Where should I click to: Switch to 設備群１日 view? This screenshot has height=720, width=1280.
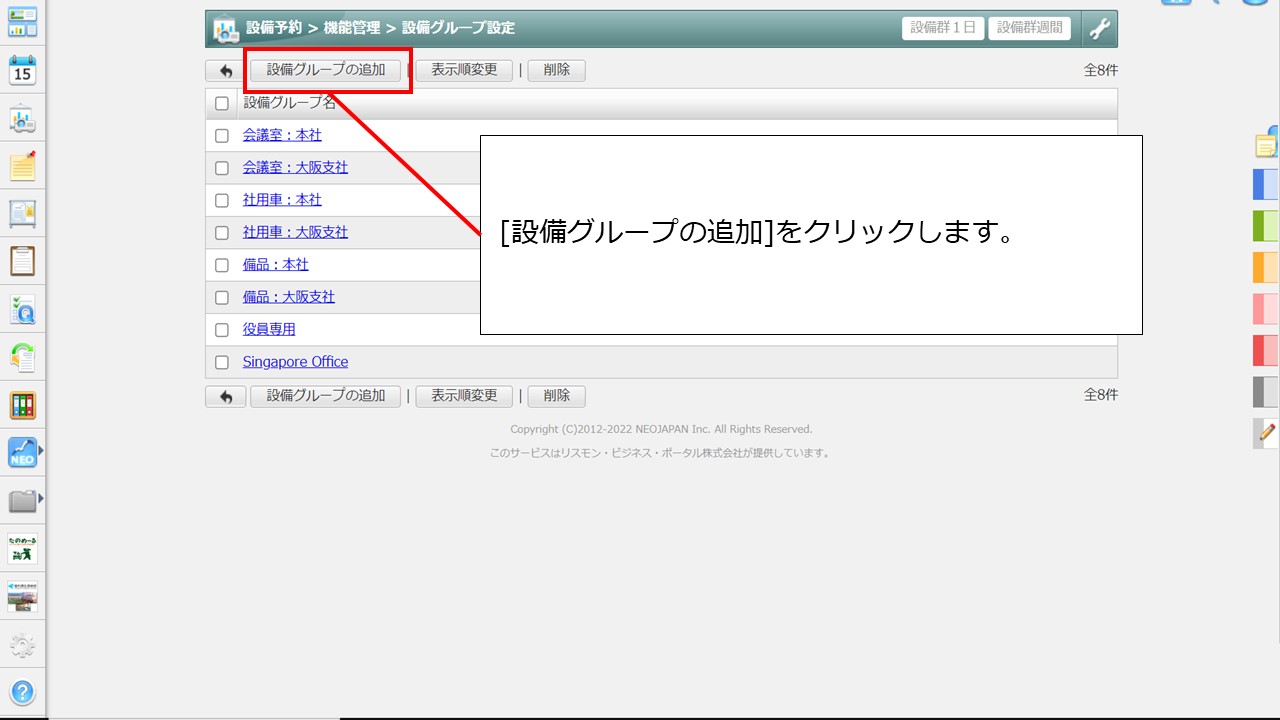point(942,28)
